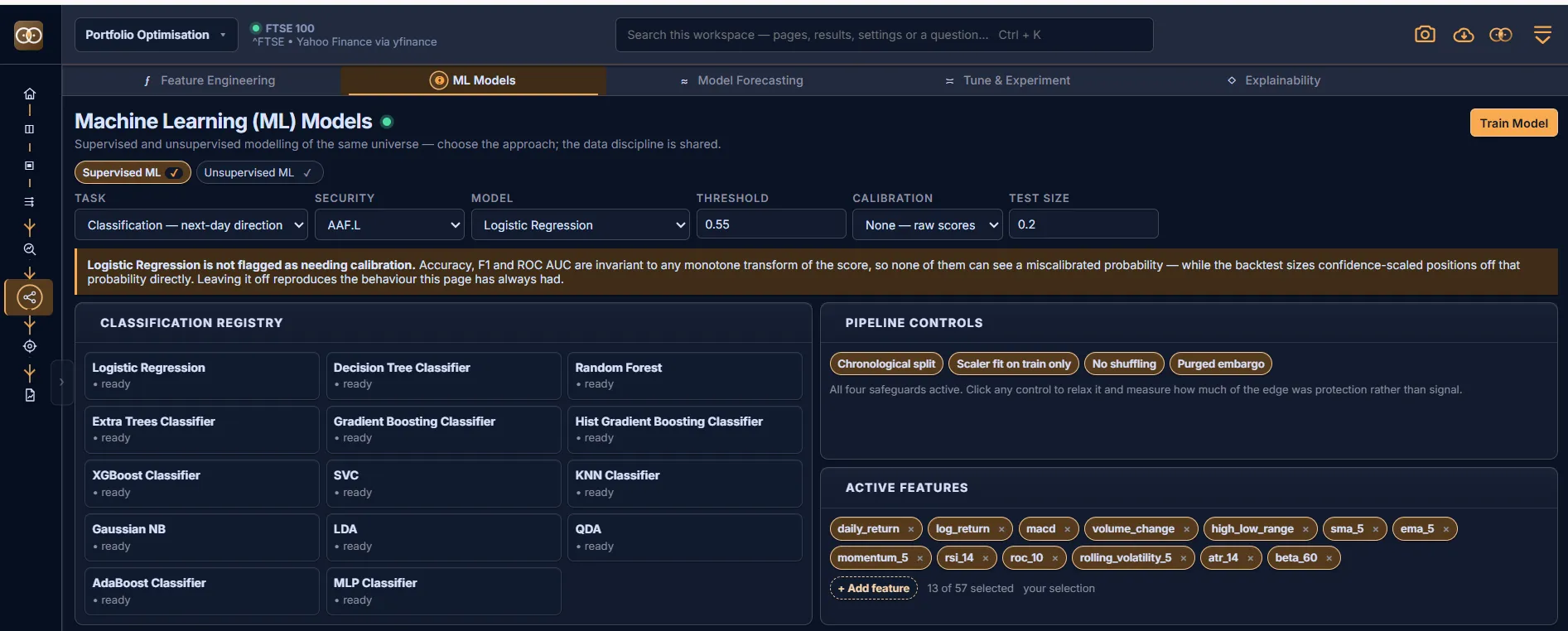Screen dimensions: 1568x631
Task: Expand the sidebar with the chevron handle
Action: tap(61, 383)
